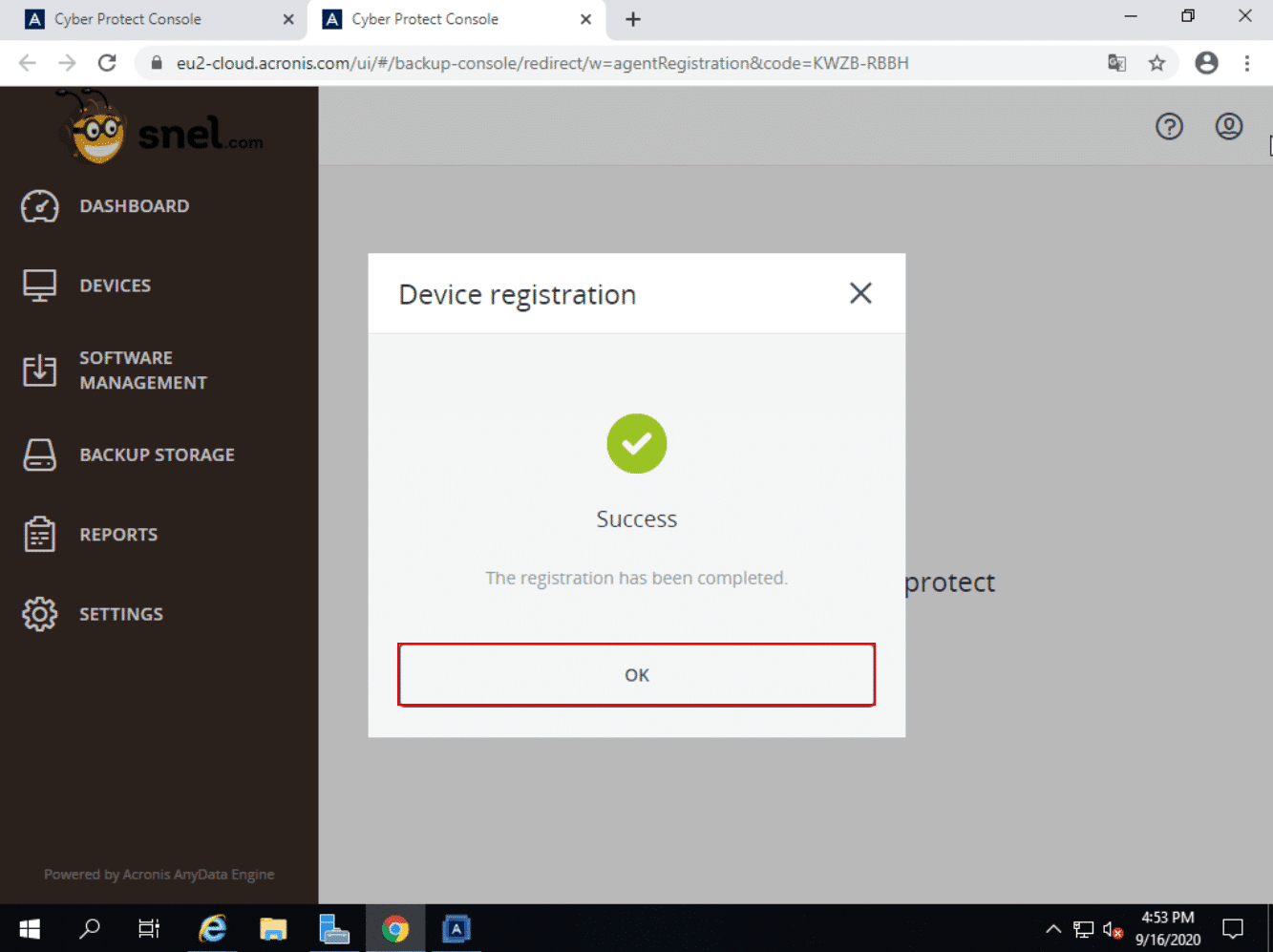Click 'Powered by Acronis AnyData Engine' text
The height and width of the screenshot is (952, 1273).
[x=159, y=875]
